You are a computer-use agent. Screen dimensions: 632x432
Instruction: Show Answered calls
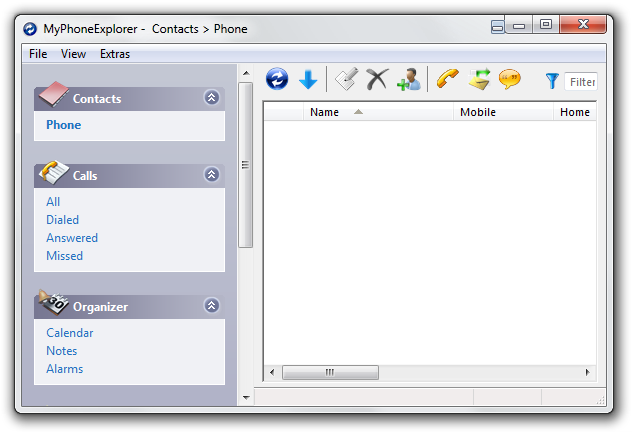pyautogui.click(x=72, y=238)
